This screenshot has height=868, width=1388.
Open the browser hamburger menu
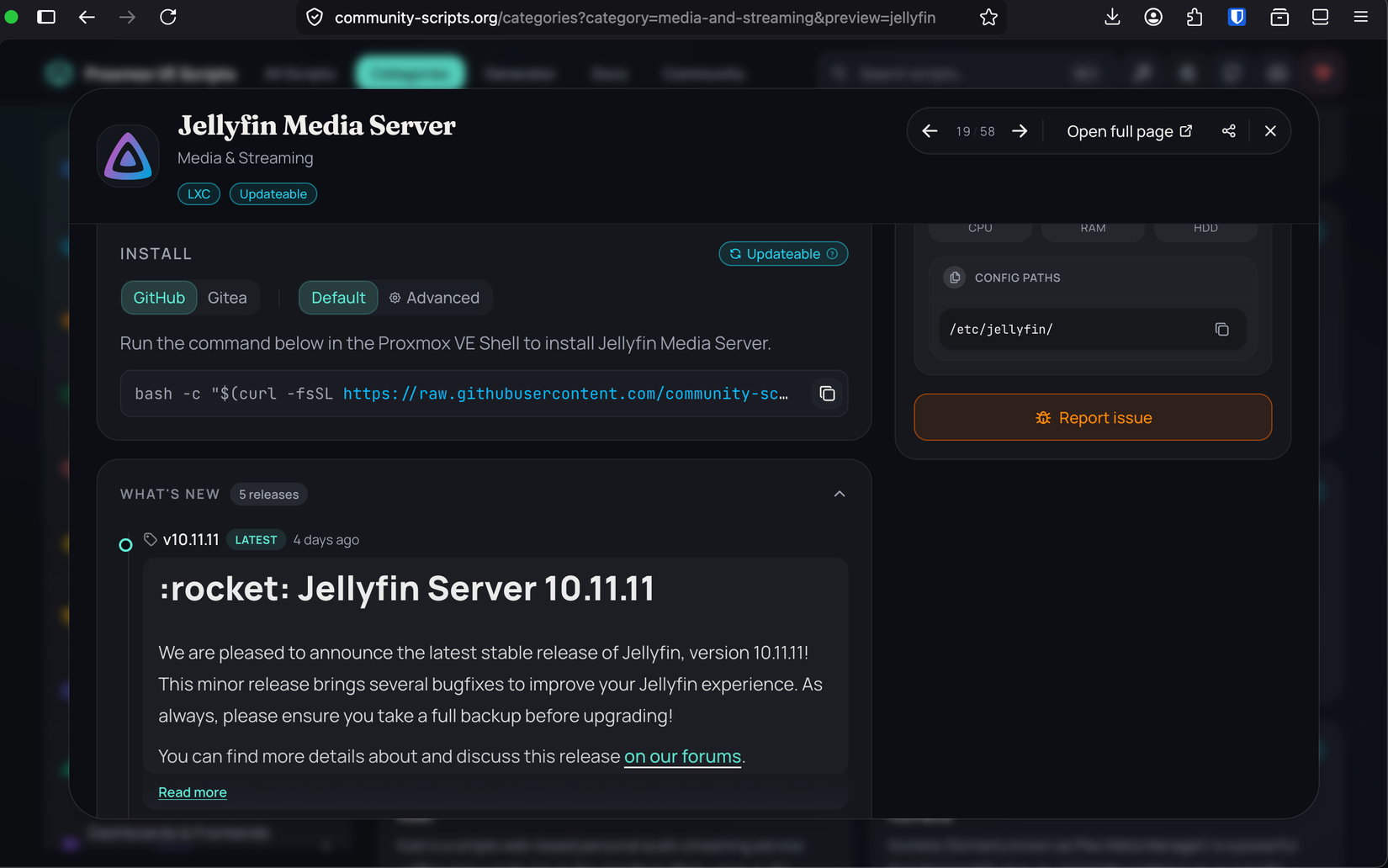click(x=1360, y=17)
